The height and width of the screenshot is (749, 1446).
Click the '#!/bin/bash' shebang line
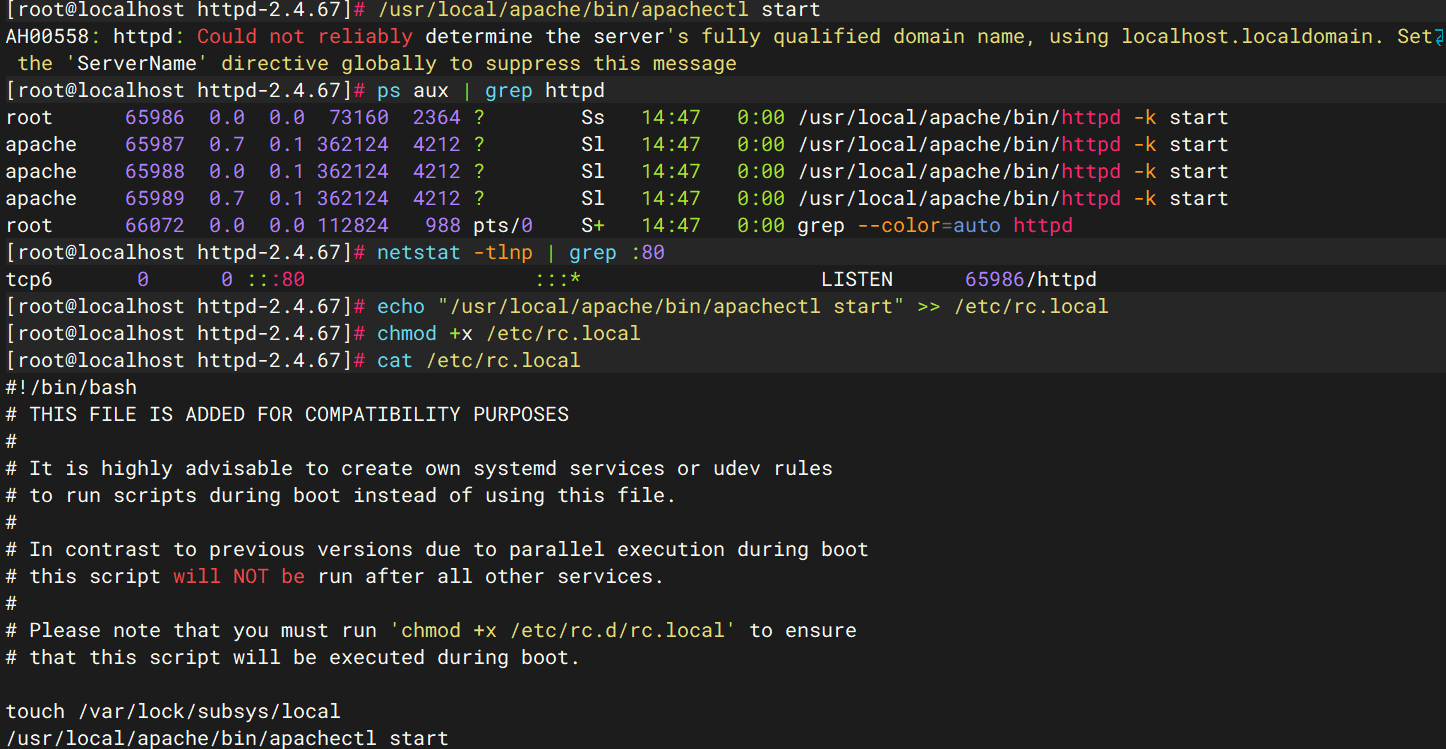(x=71, y=388)
